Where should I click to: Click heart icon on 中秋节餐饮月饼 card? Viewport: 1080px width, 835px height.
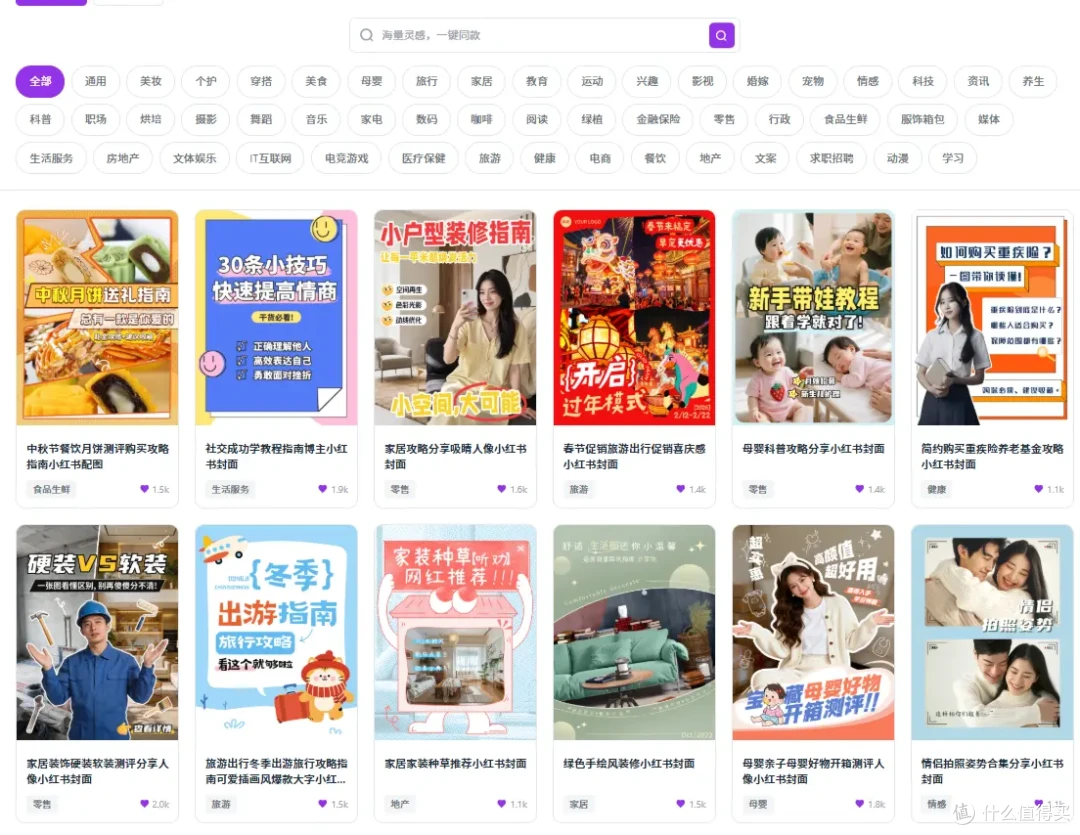coord(144,488)
